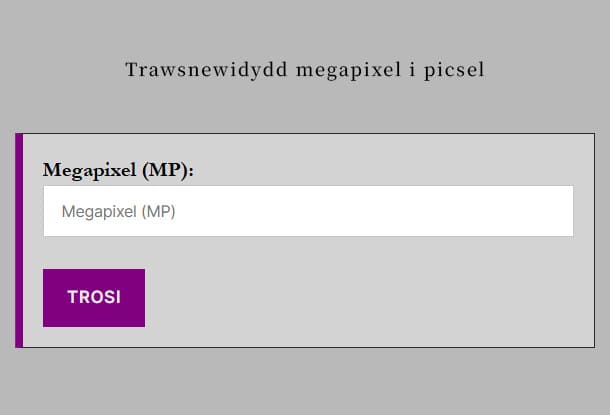This screenshot has width=610, height=415.
Task: Click the word "picsel" in the heading
Action: pyautogui.click(x=458, y=70)
